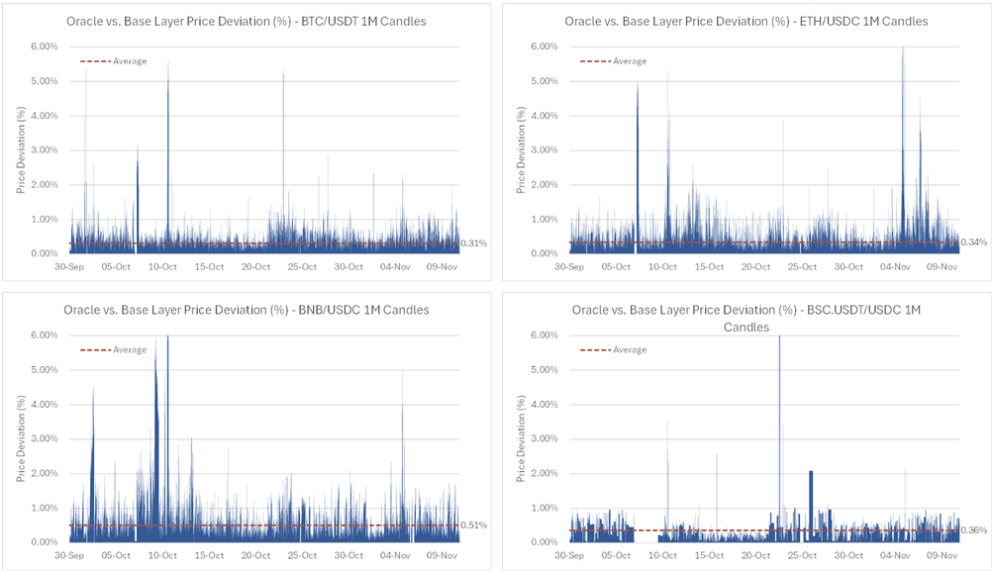Screen dimensions: 993x573
Task: Click Price Deviation axis title in BTC/USDT chart
Action: tap(21, 150)
